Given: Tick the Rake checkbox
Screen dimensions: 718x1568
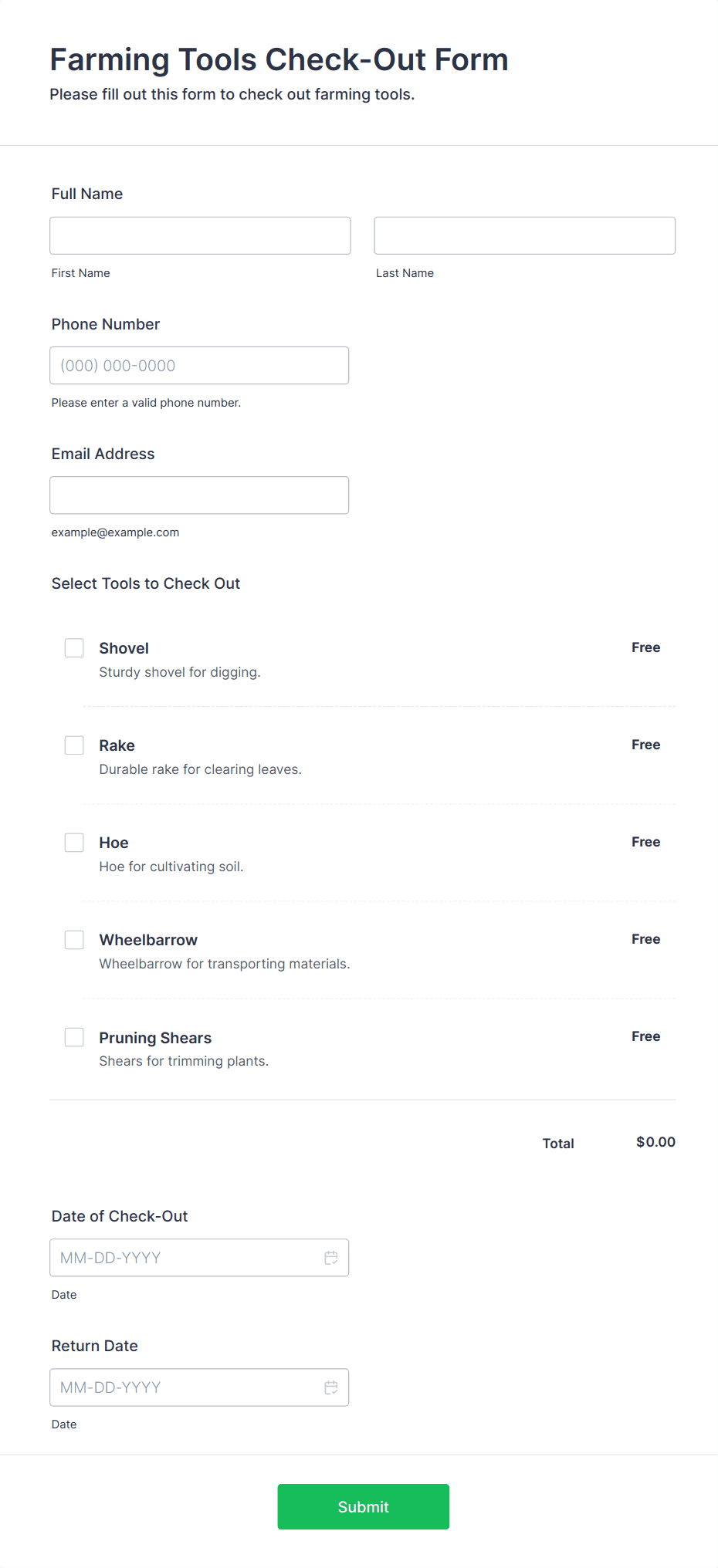Looking at the screenshot, I should click(74, 745).
